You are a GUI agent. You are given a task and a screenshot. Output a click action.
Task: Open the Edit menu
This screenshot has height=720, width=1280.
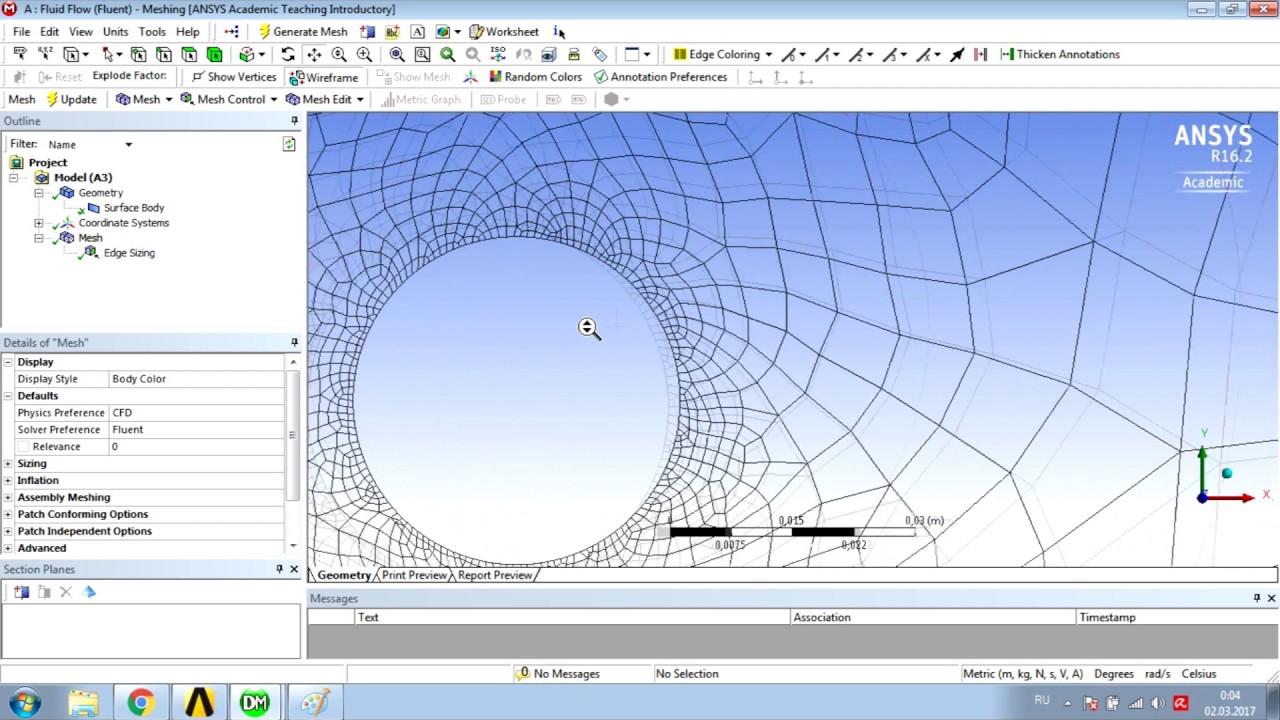49,31
